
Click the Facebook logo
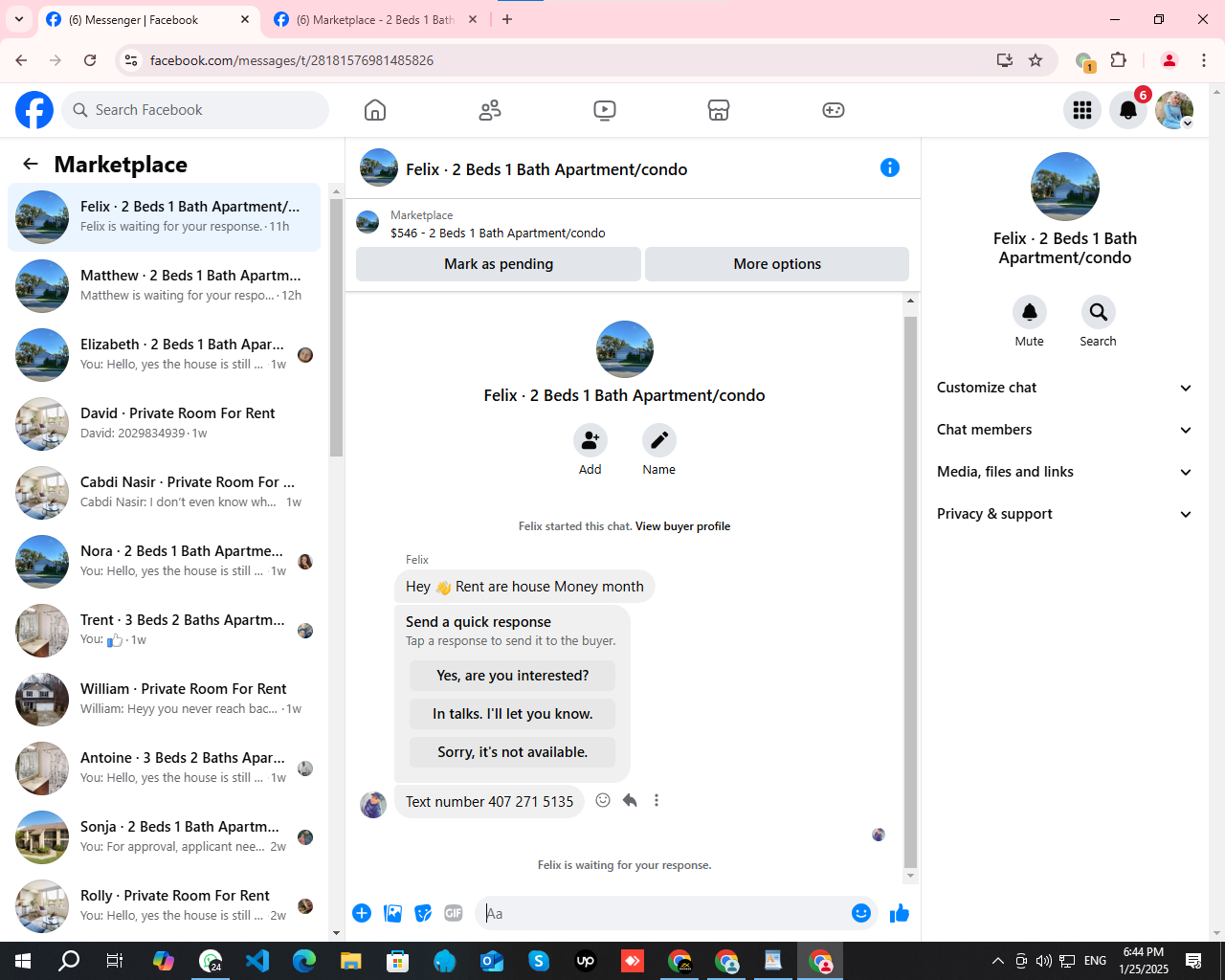(34, 110)
